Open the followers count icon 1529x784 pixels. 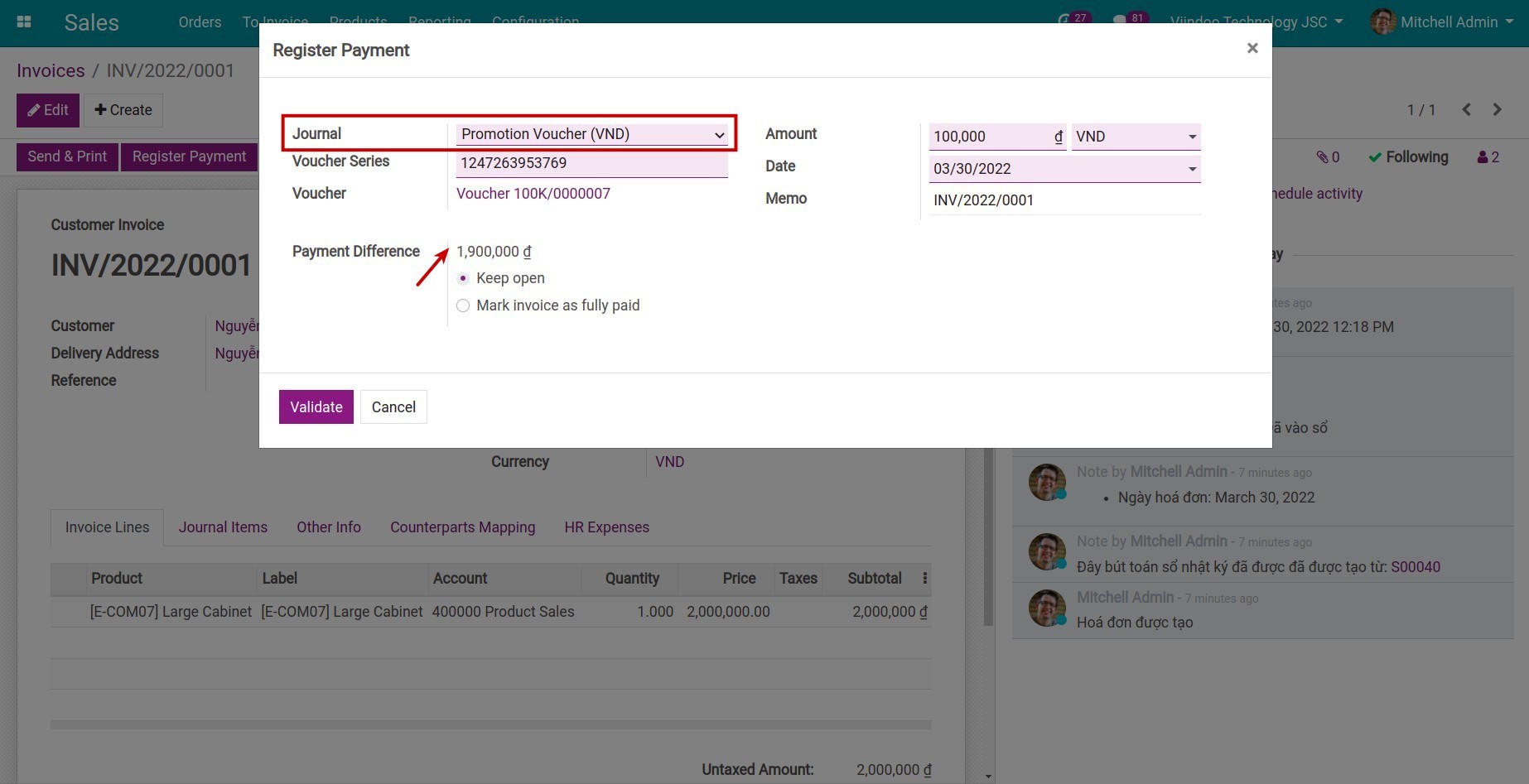(x=1488, y=156)
